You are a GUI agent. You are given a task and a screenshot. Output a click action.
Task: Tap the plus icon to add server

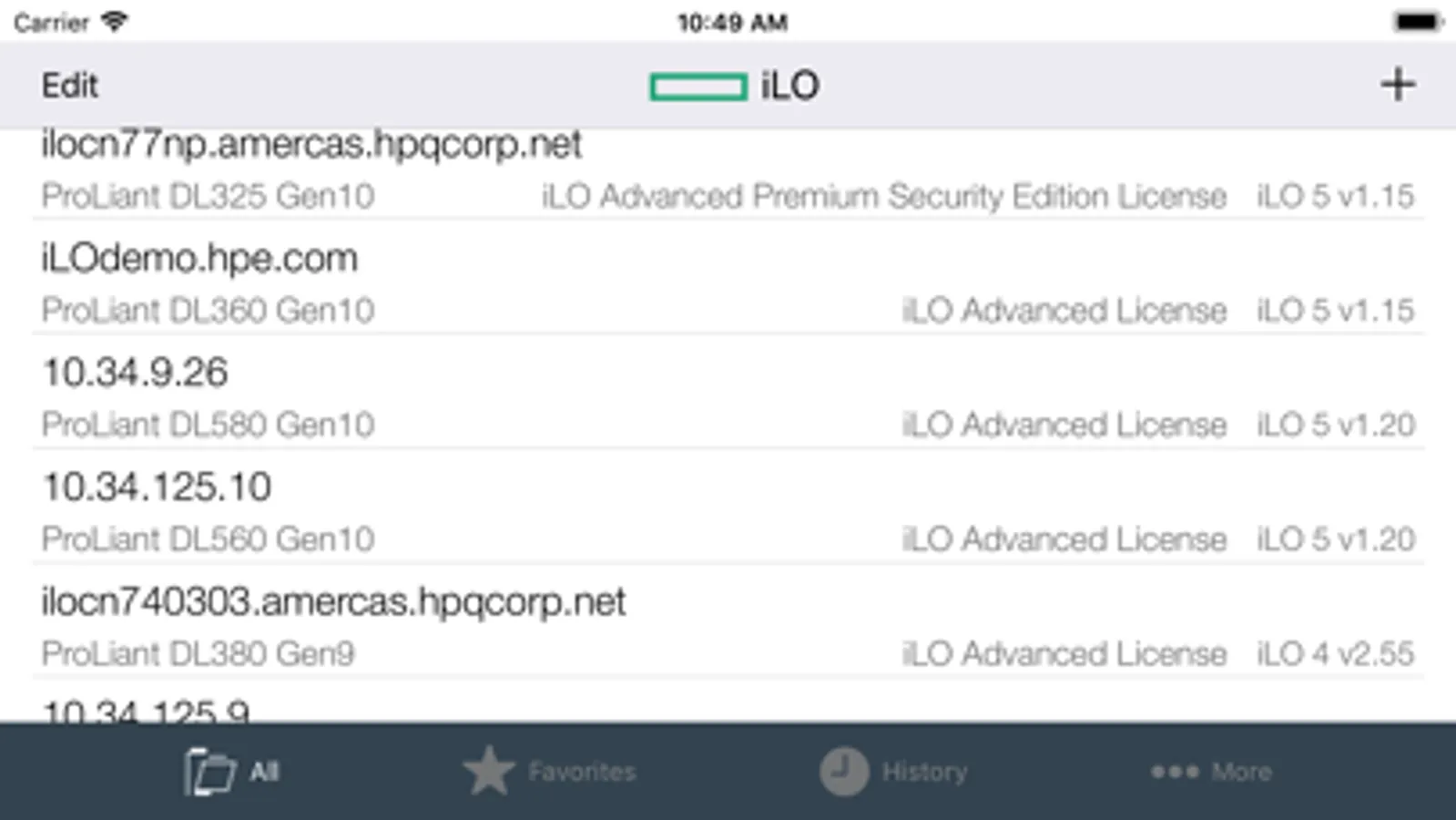click(x=1397, y=85)
